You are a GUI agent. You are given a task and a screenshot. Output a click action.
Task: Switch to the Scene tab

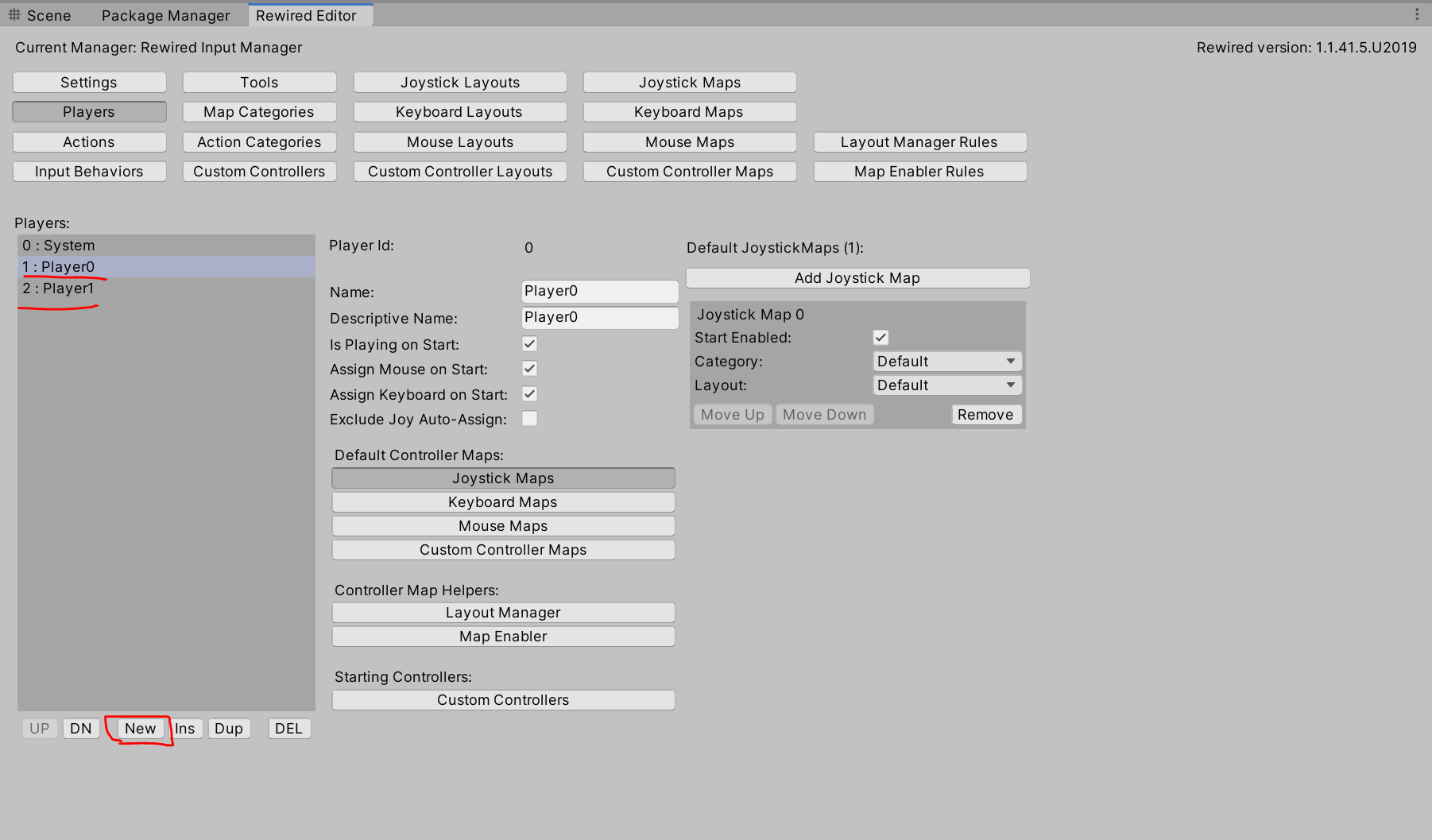41,15
